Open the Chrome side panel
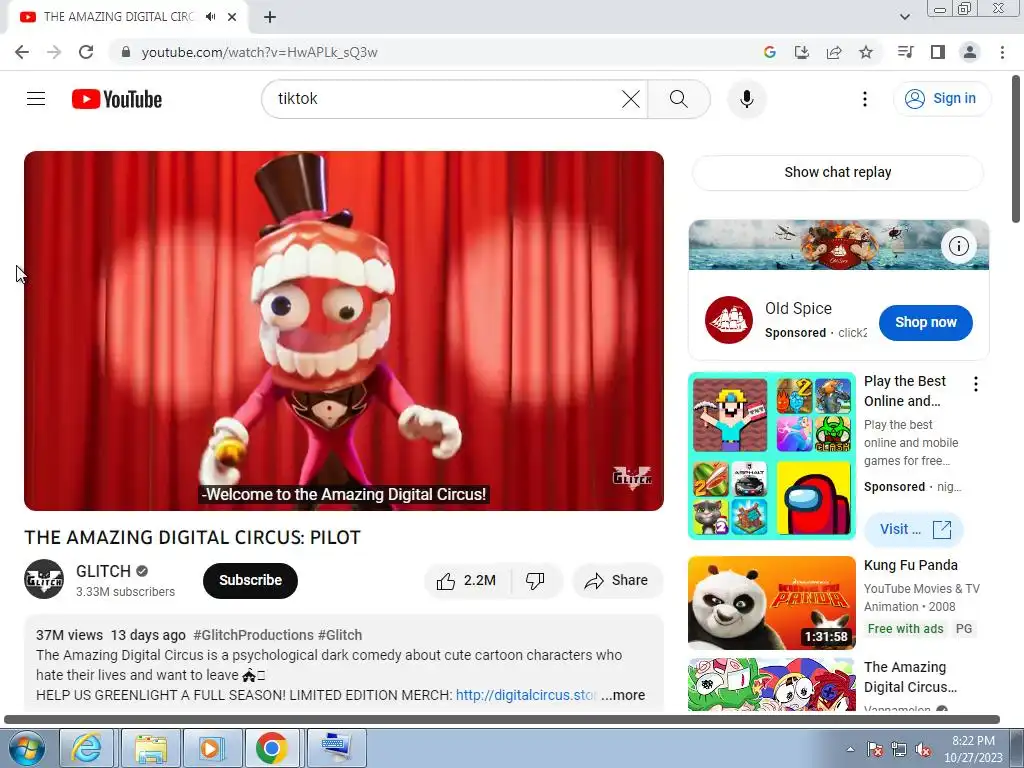Screen dimensions: 1024x768 click(938, 52)
